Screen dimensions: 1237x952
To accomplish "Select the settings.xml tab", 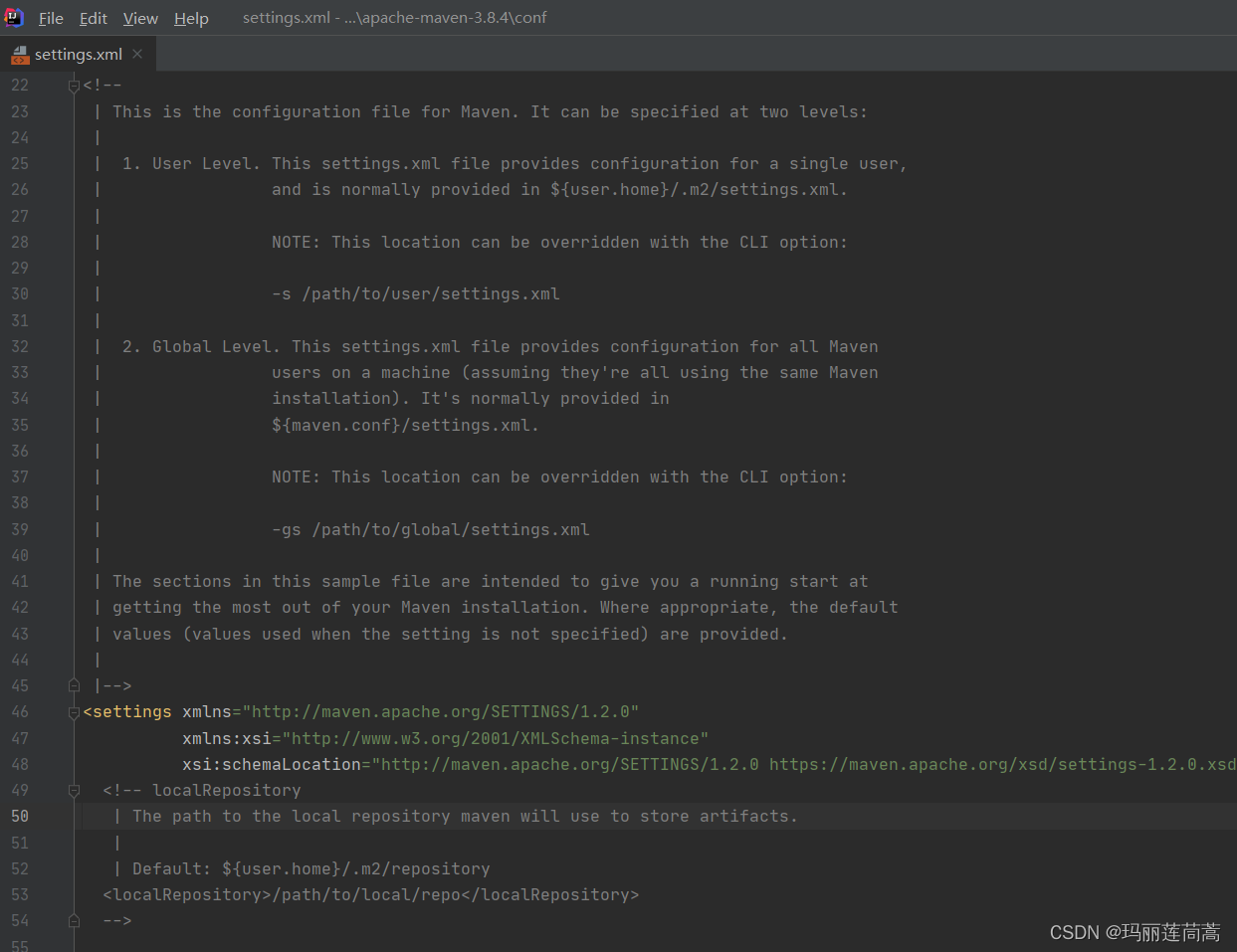I will 79,55.
